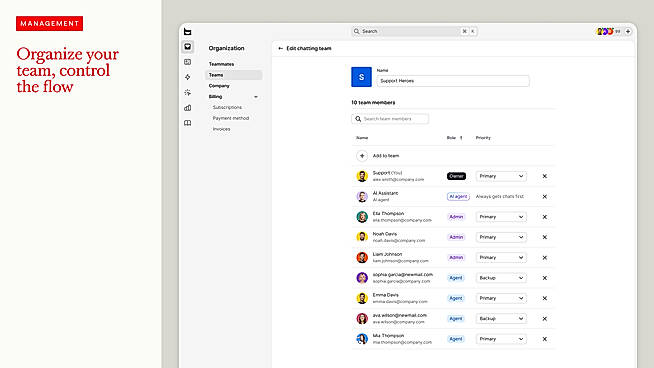Click Liam Johnson's avatar
This screenshot has height=368, width=654.
[362, 257]
